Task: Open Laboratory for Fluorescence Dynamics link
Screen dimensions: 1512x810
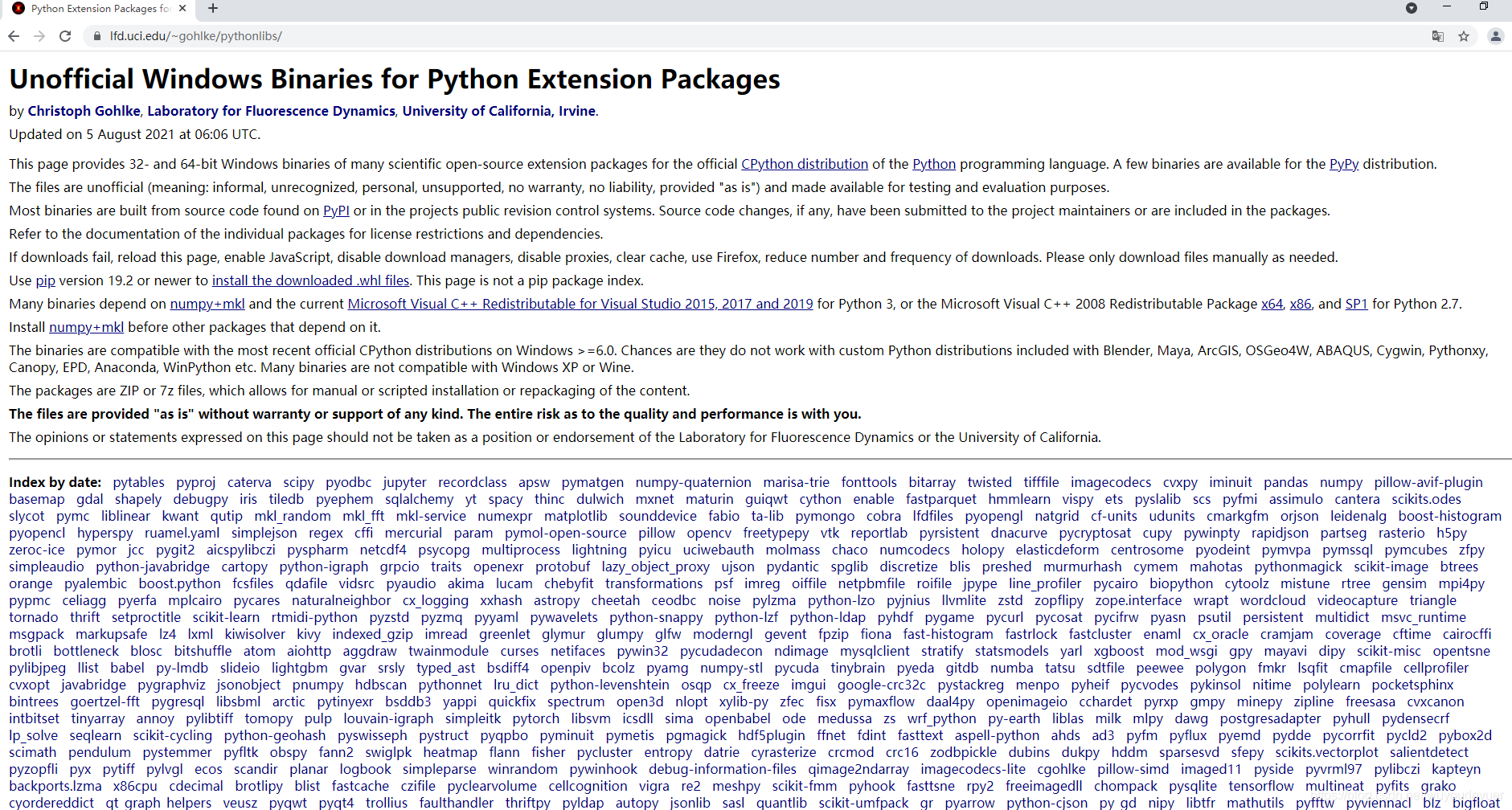Action: [271, 111]
